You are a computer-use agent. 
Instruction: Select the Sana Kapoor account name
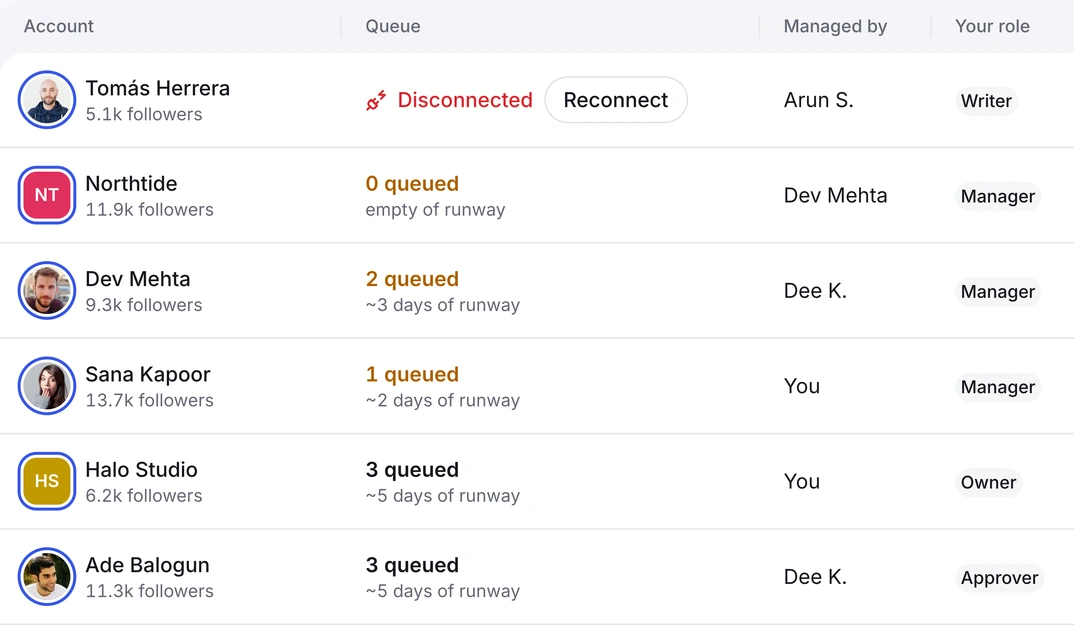pyautogui.click(x=148, y=373)
